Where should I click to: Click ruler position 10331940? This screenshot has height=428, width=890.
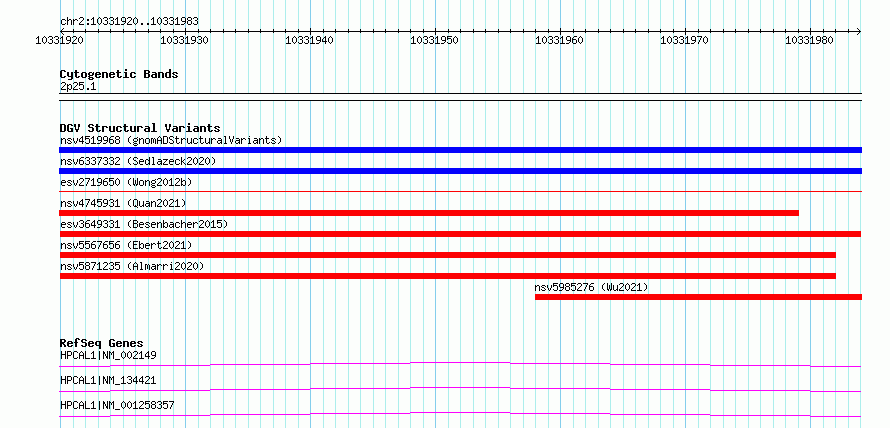tap(310, 40)
